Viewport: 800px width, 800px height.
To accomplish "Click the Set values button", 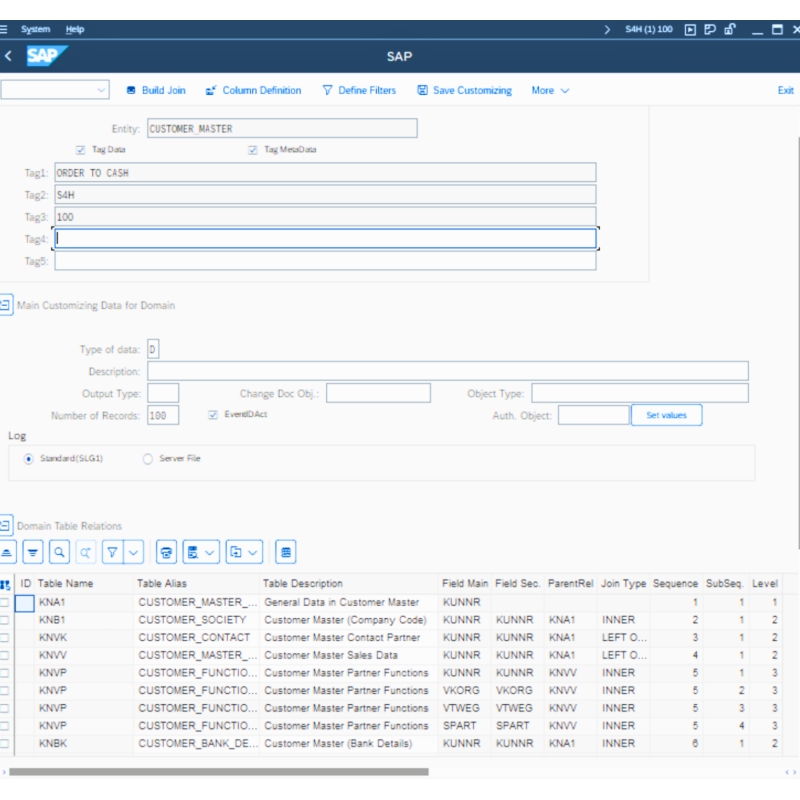I will 666,415.
